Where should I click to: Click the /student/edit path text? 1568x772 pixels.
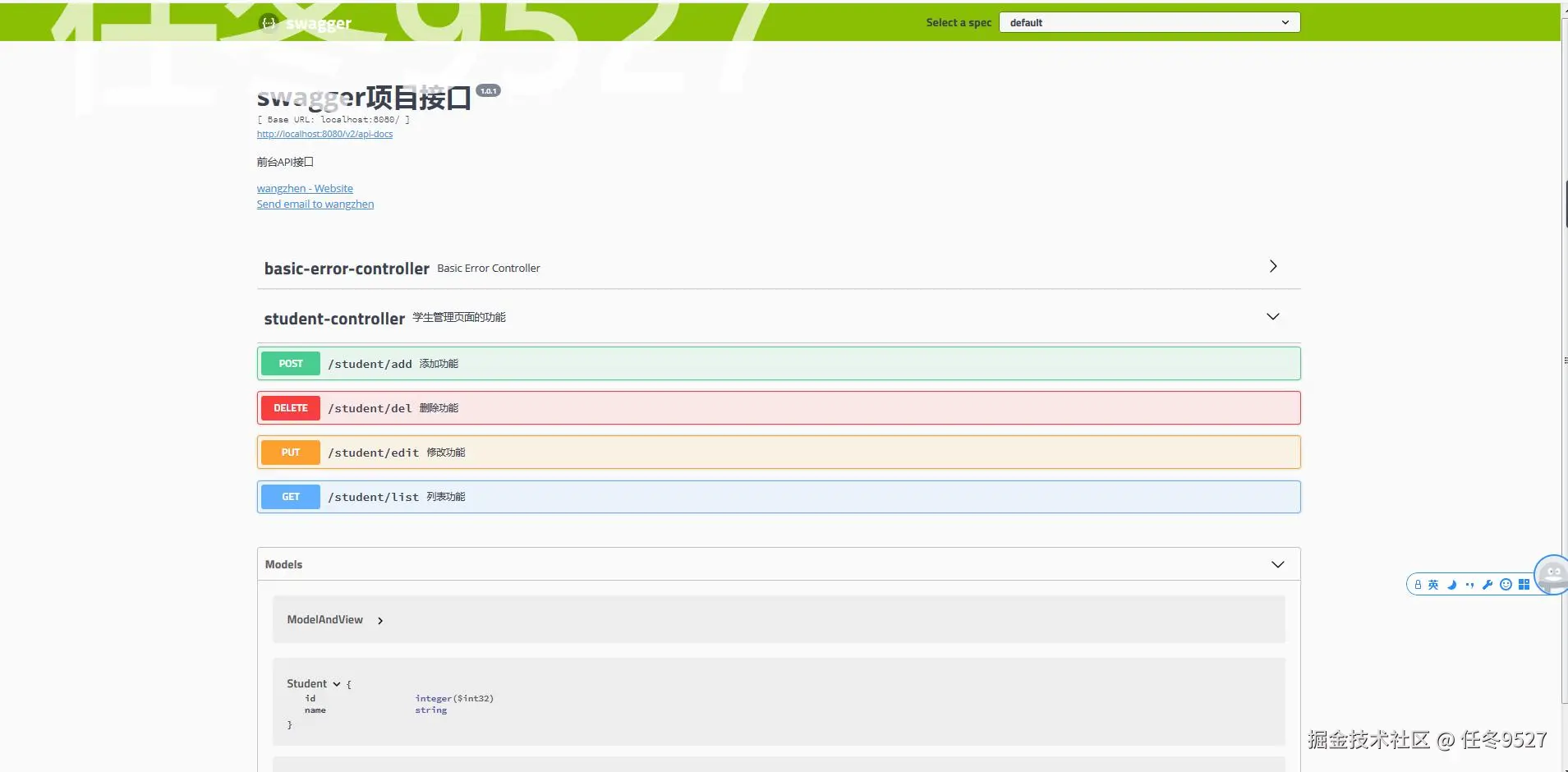(373, 453)
